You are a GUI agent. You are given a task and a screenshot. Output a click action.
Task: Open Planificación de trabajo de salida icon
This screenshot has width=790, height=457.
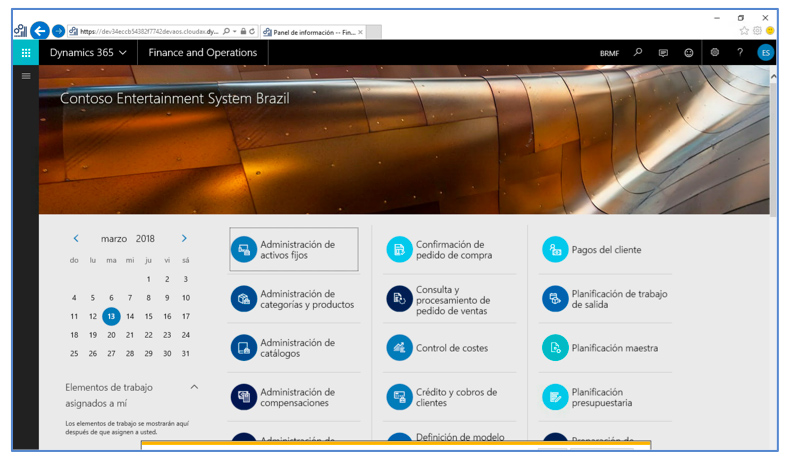(x=555, y=299)
